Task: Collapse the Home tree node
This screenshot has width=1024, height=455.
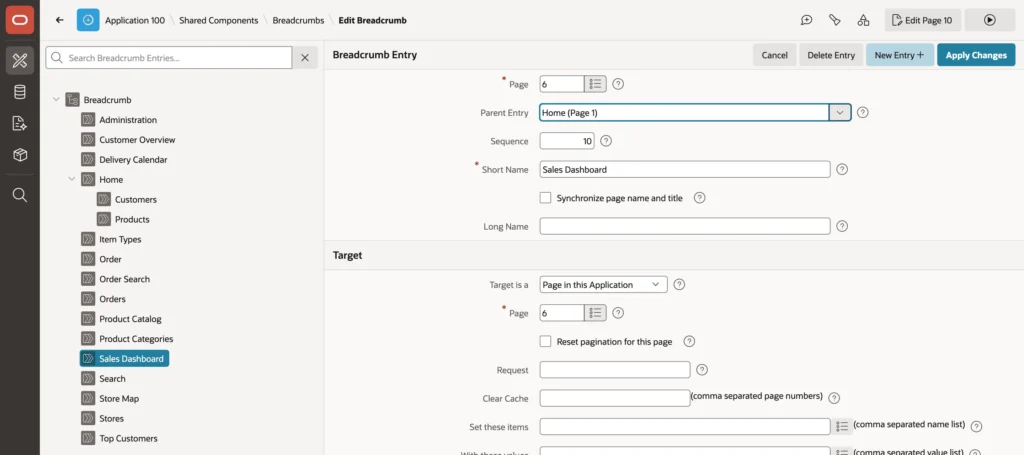Action: coord(72,180)
